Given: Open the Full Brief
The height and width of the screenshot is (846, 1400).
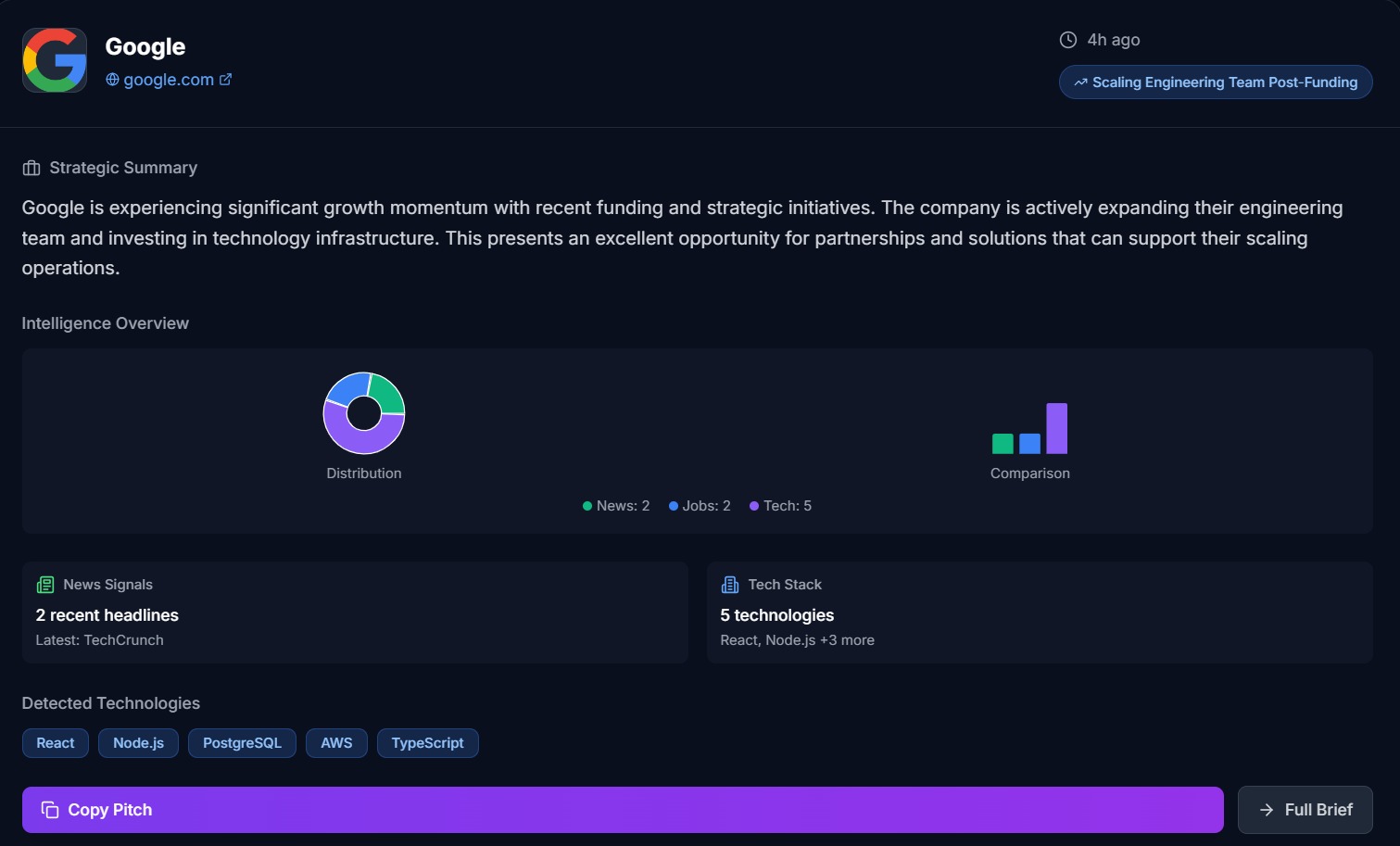Looking at the screenshot, I should [1305, 810].
